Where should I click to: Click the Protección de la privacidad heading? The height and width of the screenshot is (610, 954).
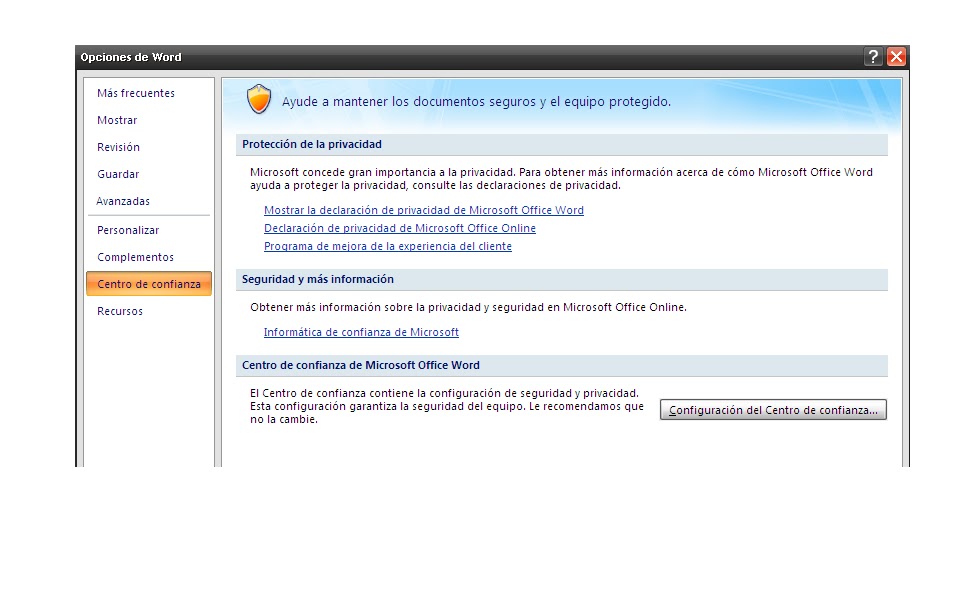pos(312,144)
